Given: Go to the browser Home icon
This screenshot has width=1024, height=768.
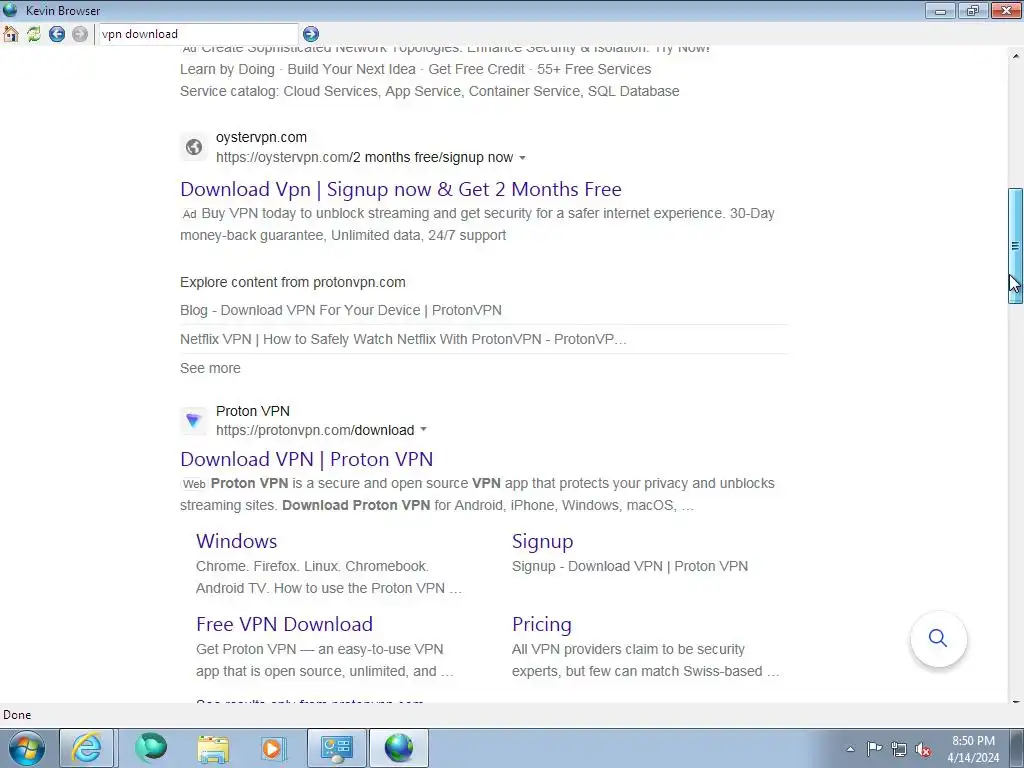Looking at the screenshot, I should pyautogui.click(x=10, y=34).
